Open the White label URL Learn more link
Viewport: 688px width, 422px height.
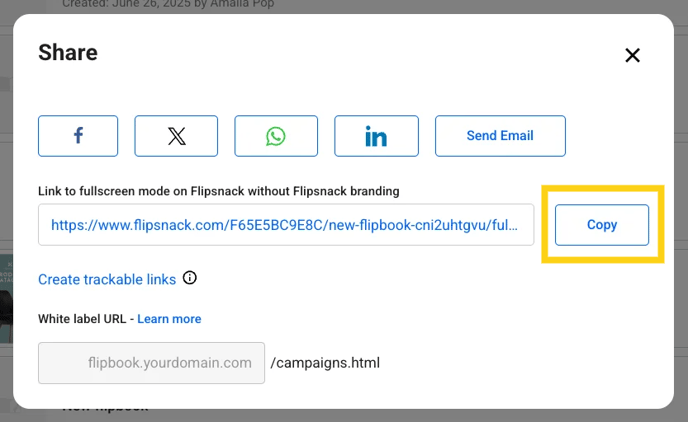[169, 319]
